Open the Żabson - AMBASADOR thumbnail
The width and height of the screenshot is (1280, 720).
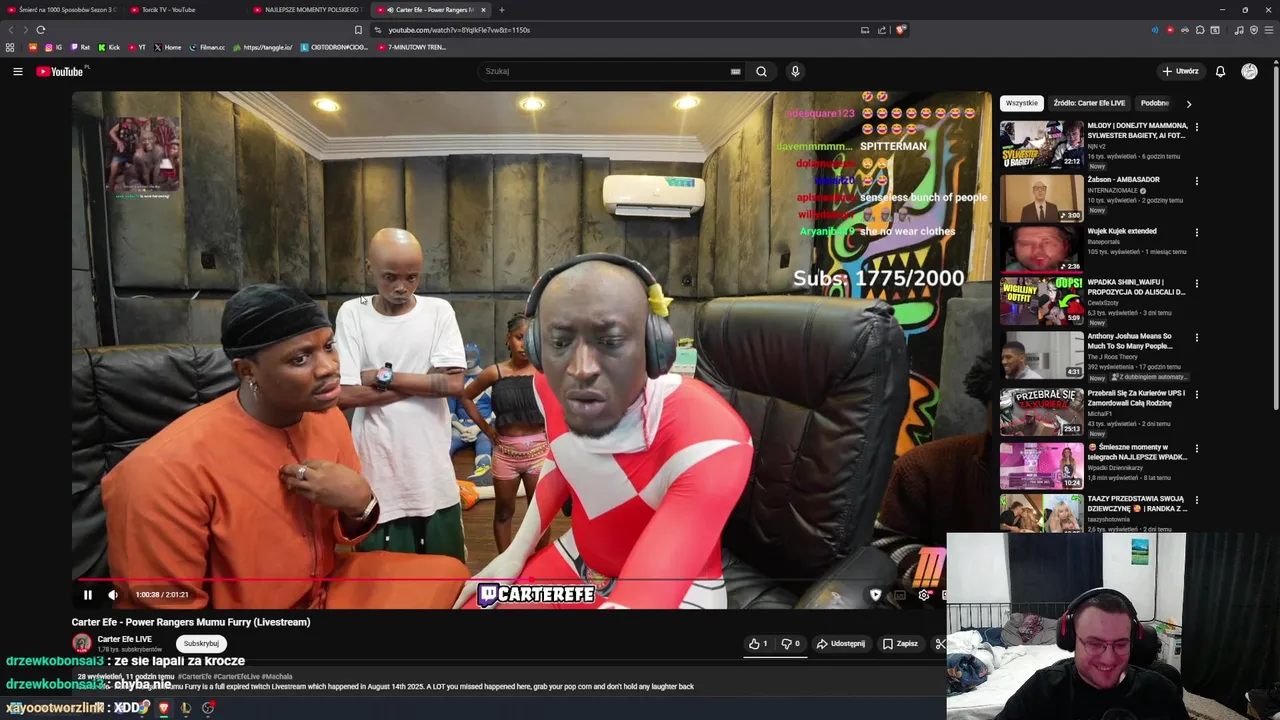[x=1041, y=198]
